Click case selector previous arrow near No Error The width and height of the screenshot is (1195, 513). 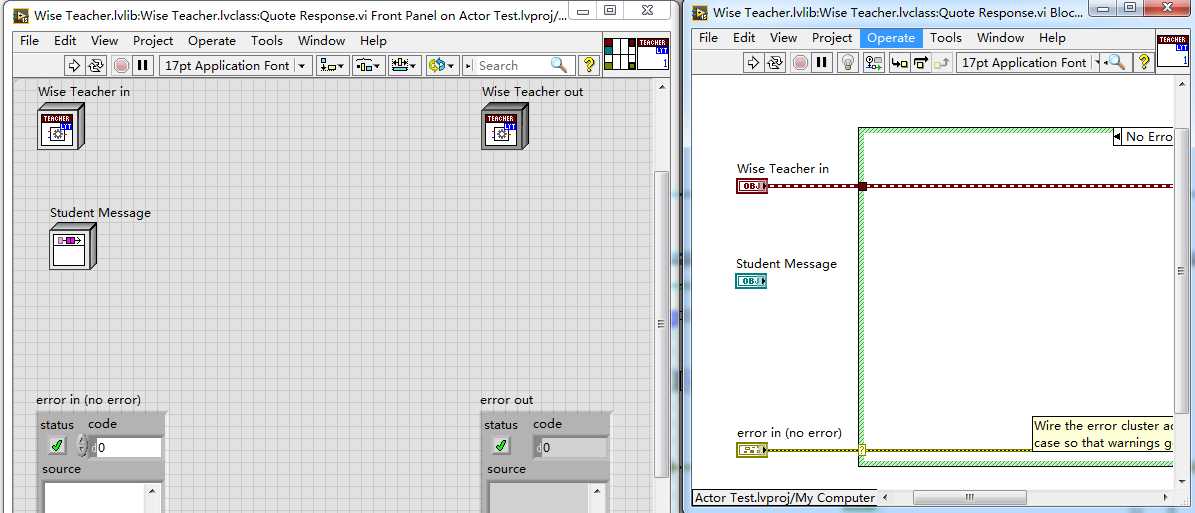click(1118, 137)
